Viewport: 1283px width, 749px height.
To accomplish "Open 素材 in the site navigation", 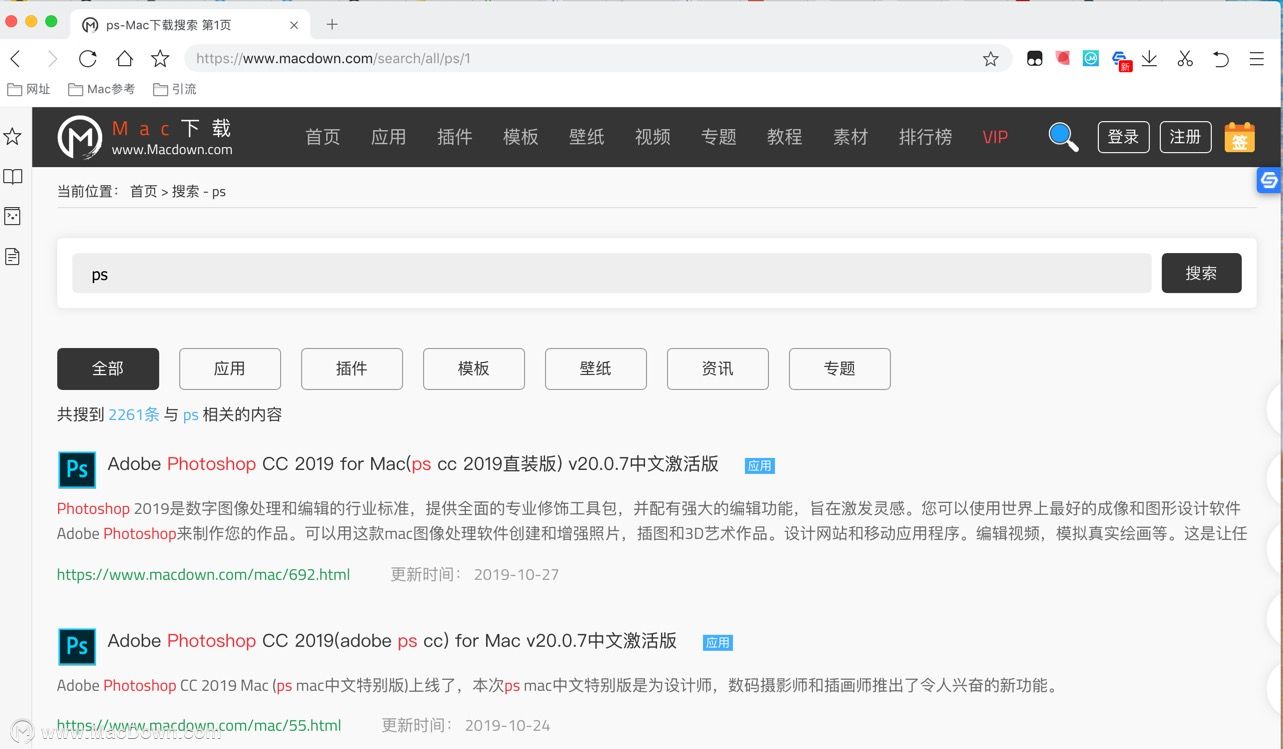I will coord(851,137).
